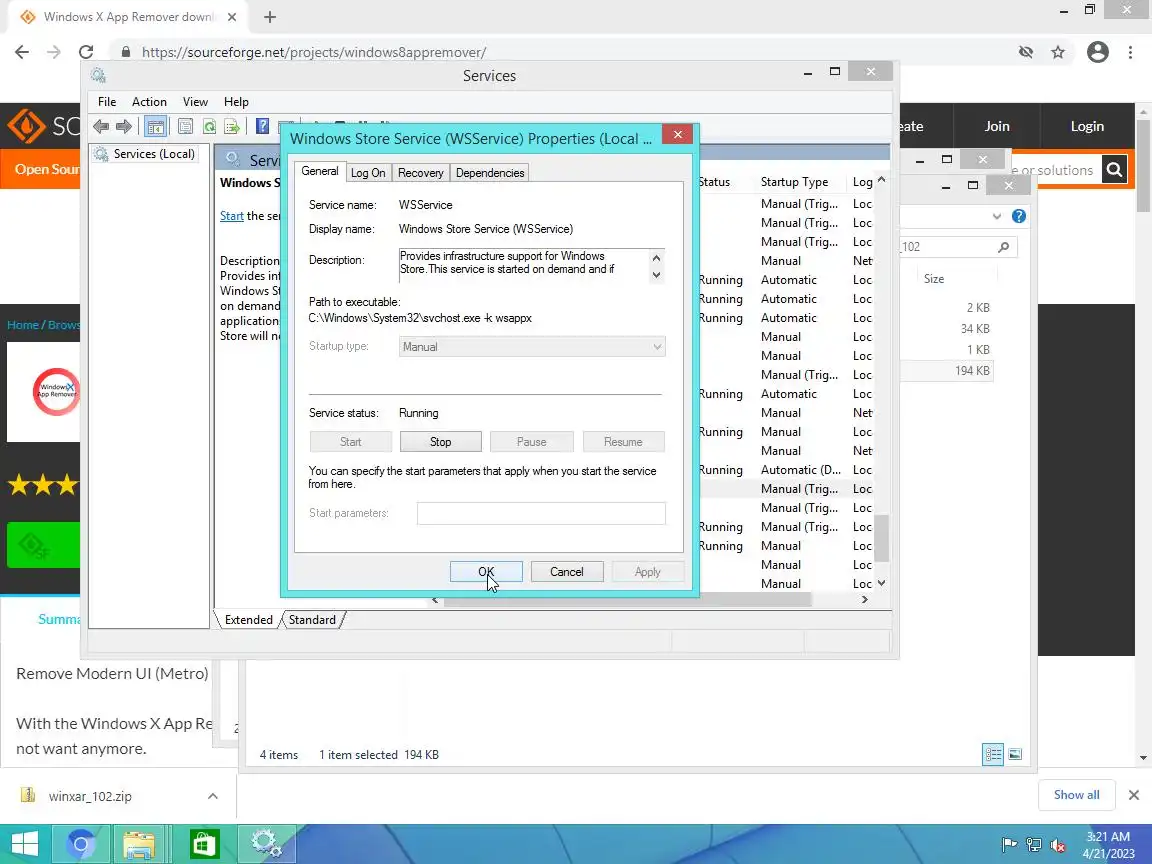Image resolution: width=1152 pixels, height=864 pixels.
Task: Click the Stop service button
Action: pyautogui.click(x=441, y=442)
